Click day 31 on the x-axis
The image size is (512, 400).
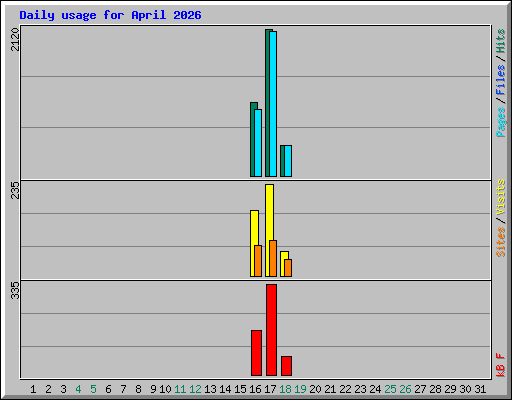480,389
